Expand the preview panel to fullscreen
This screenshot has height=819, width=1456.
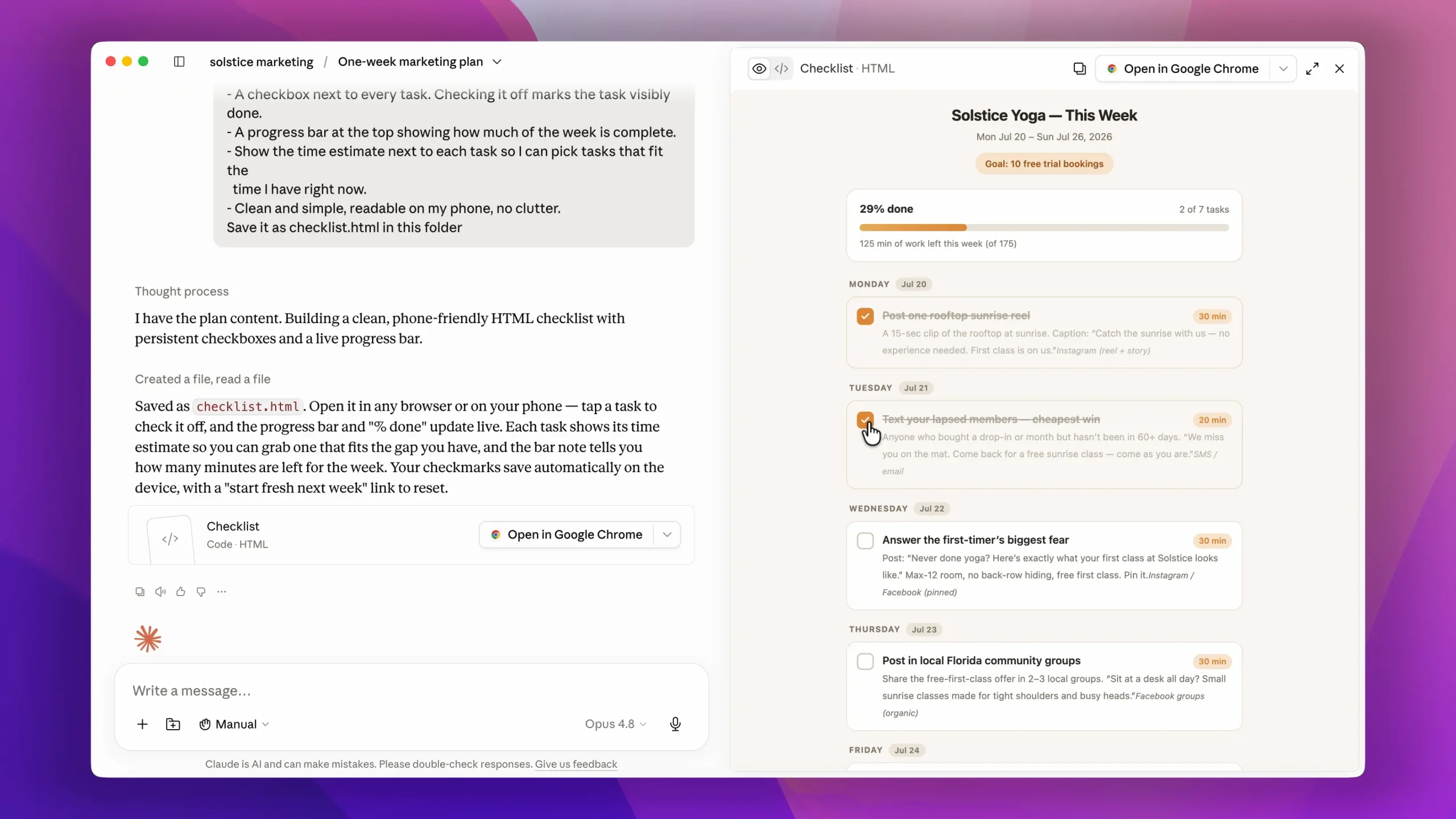click(x=1312, y=69)
